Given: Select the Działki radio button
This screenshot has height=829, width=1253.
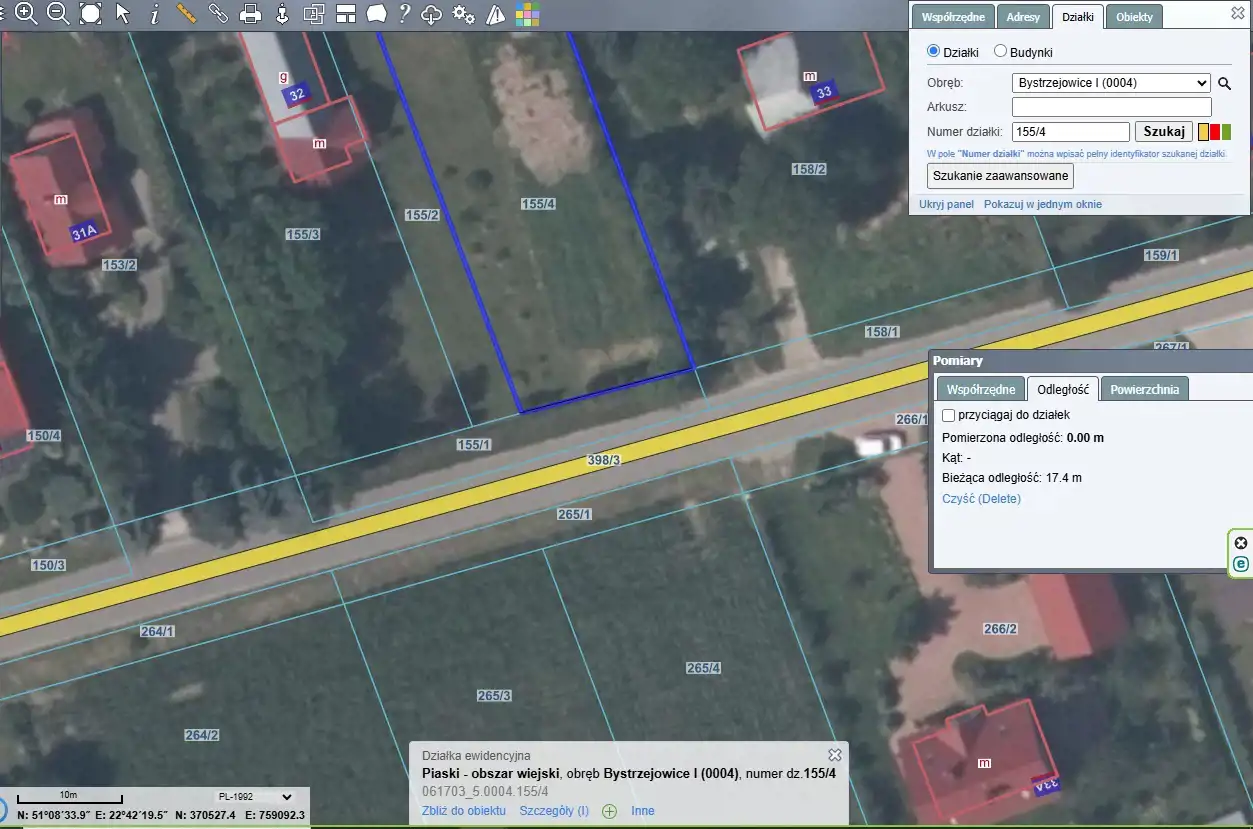Looking at the screenshot, I should point(934,51).
